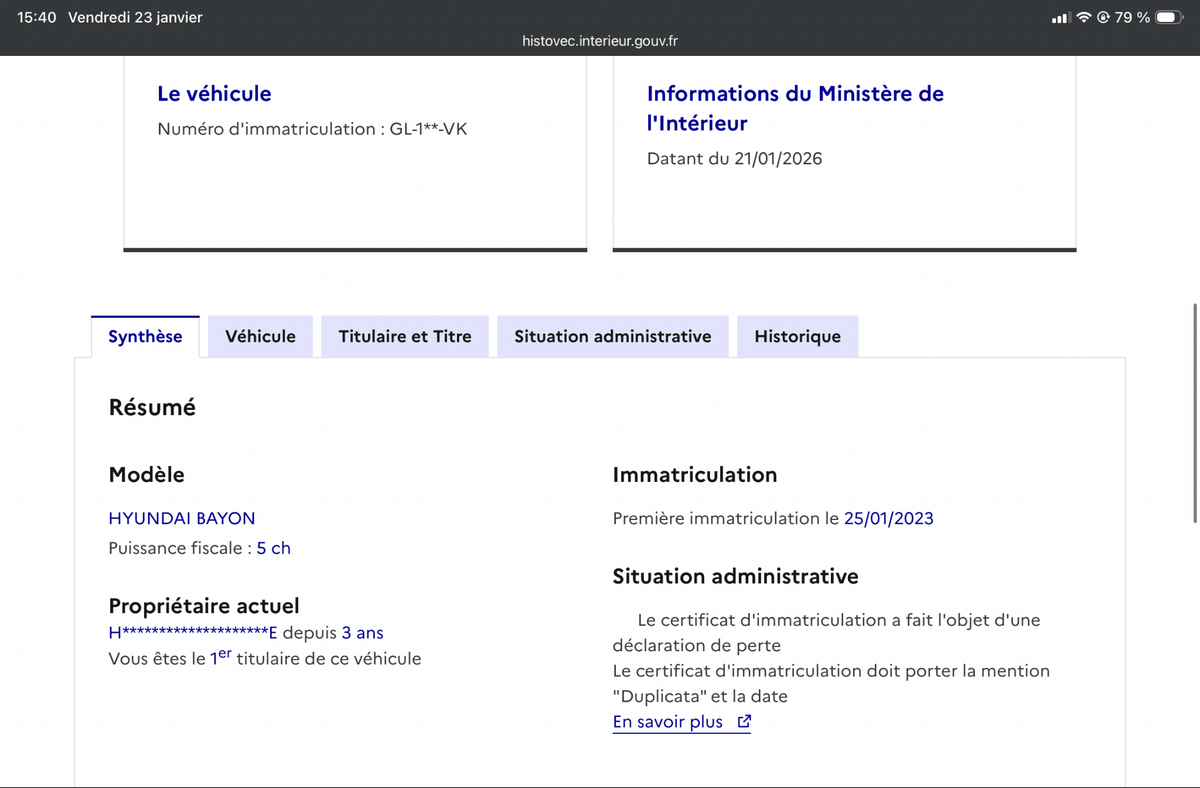Tap the Wi-Fi status icon
Image resolution: width=1200 pixels, height=788 pixels.
tap(1084, 18)
